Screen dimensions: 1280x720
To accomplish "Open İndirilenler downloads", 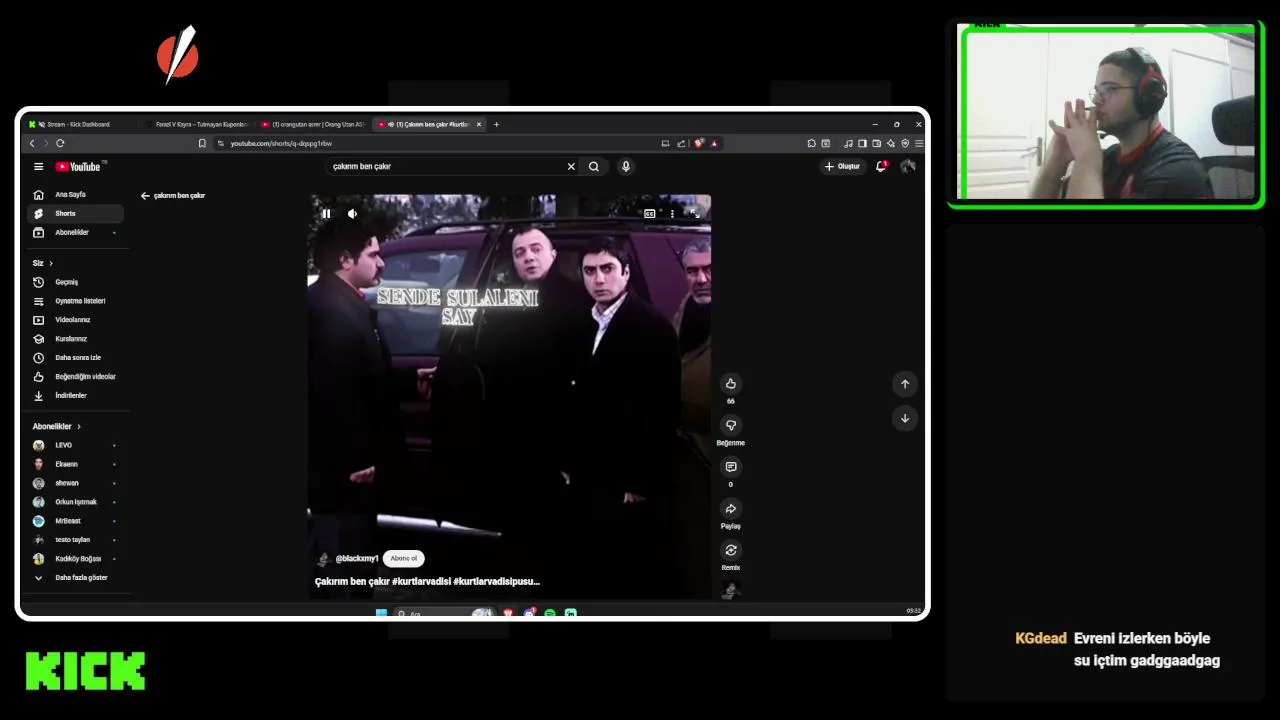I will [76, 396].
